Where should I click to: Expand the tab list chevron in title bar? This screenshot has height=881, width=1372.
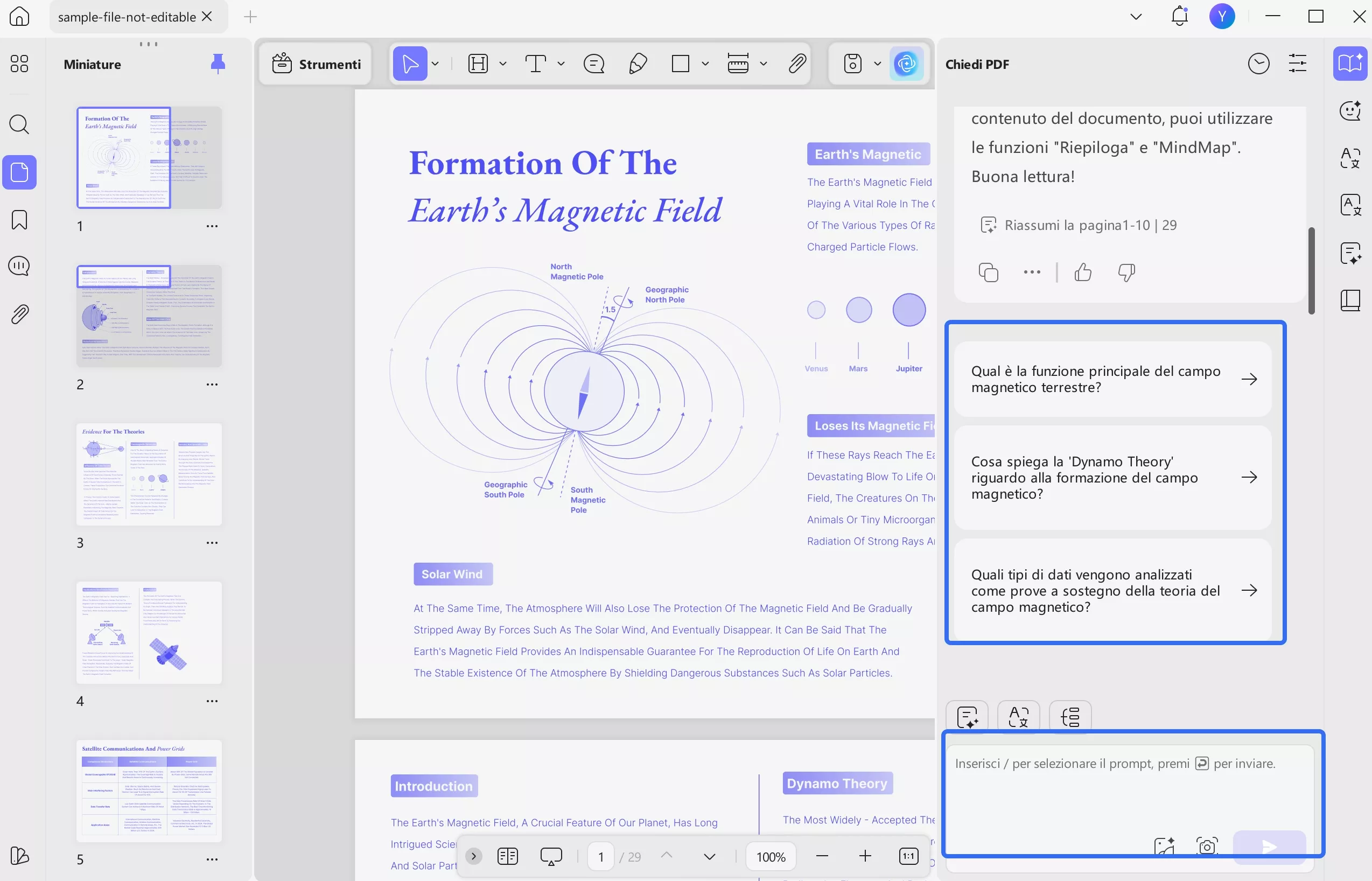pyautogui.click(x=1136, y=17)
